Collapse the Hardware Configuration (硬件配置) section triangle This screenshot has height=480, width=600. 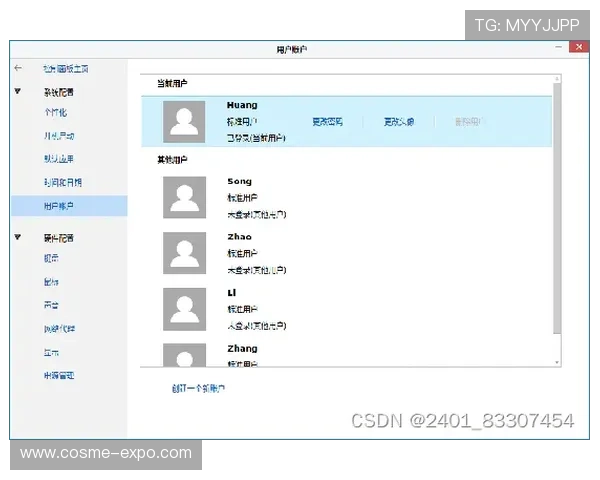[18, 238]
